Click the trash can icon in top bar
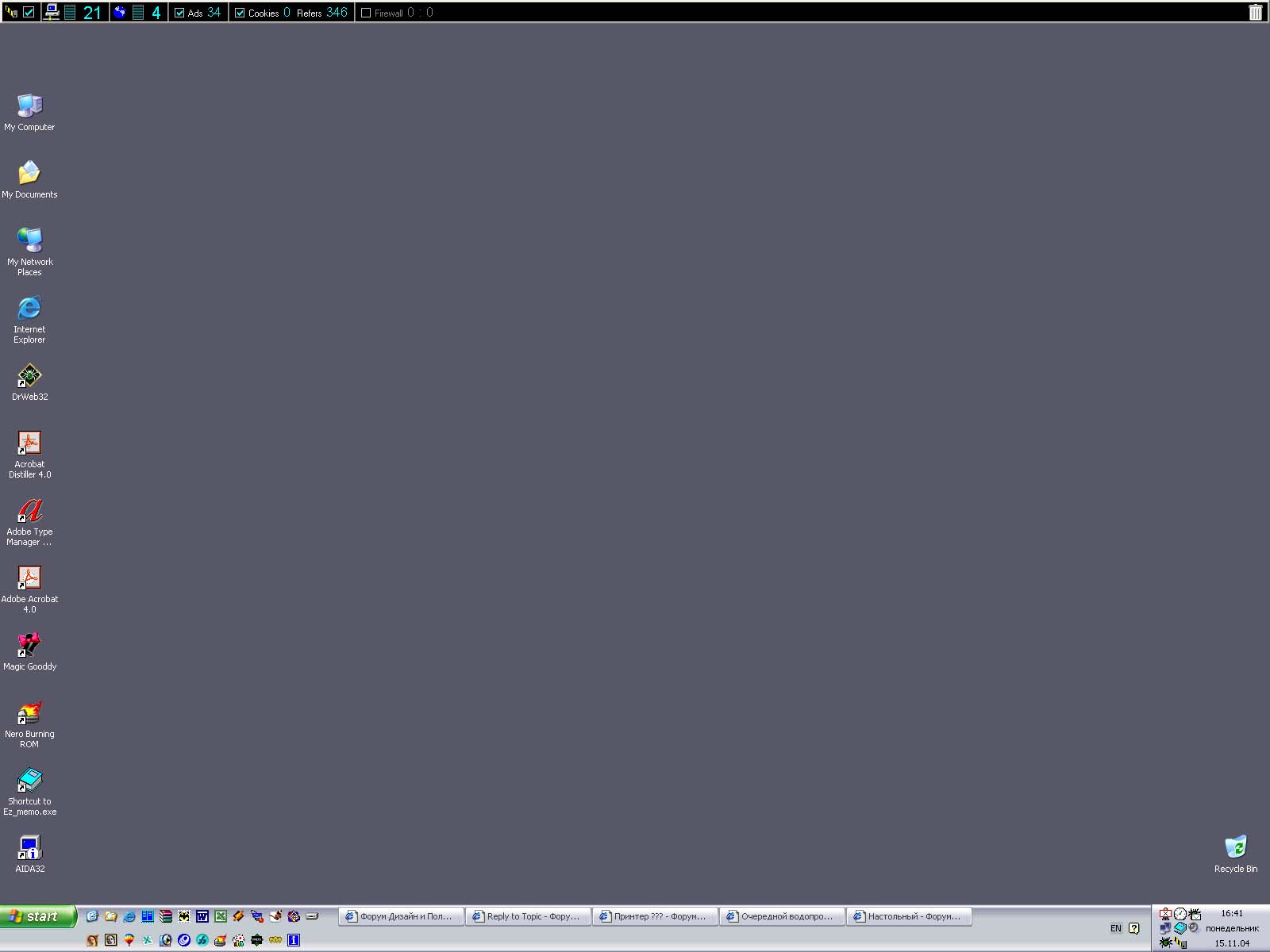 [x=1256, y=12]
